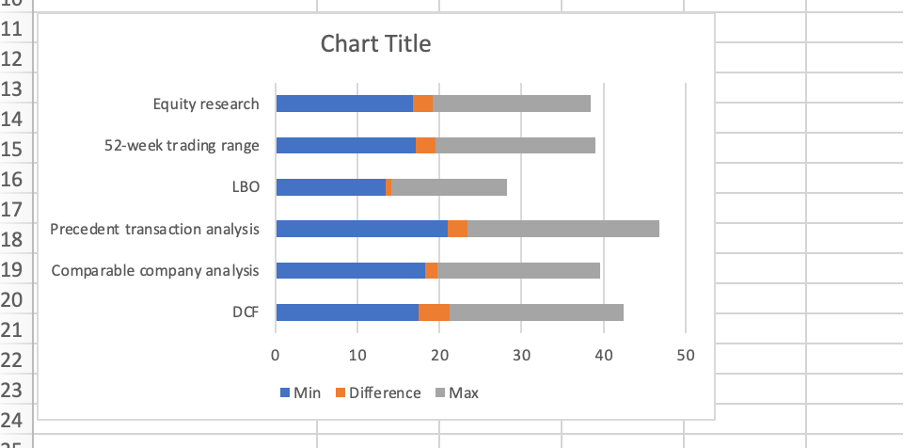Select the gray Max legend swatch
904x448 pixels.
440,393
